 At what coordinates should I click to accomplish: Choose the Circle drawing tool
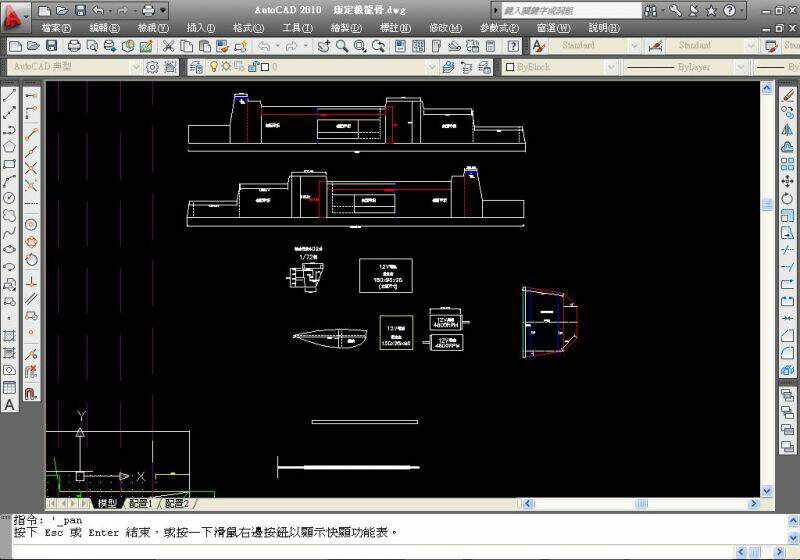pos(10,198)
